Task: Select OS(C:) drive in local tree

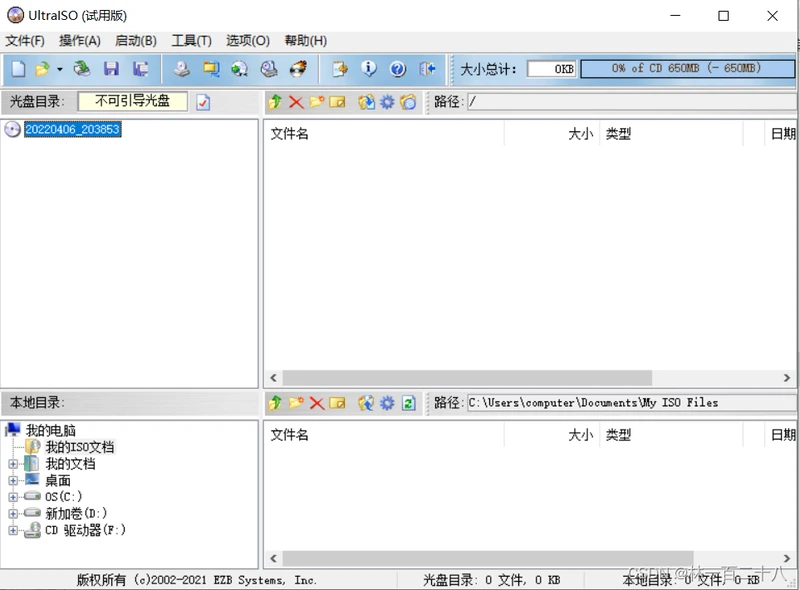Action: tap(63, 497)
